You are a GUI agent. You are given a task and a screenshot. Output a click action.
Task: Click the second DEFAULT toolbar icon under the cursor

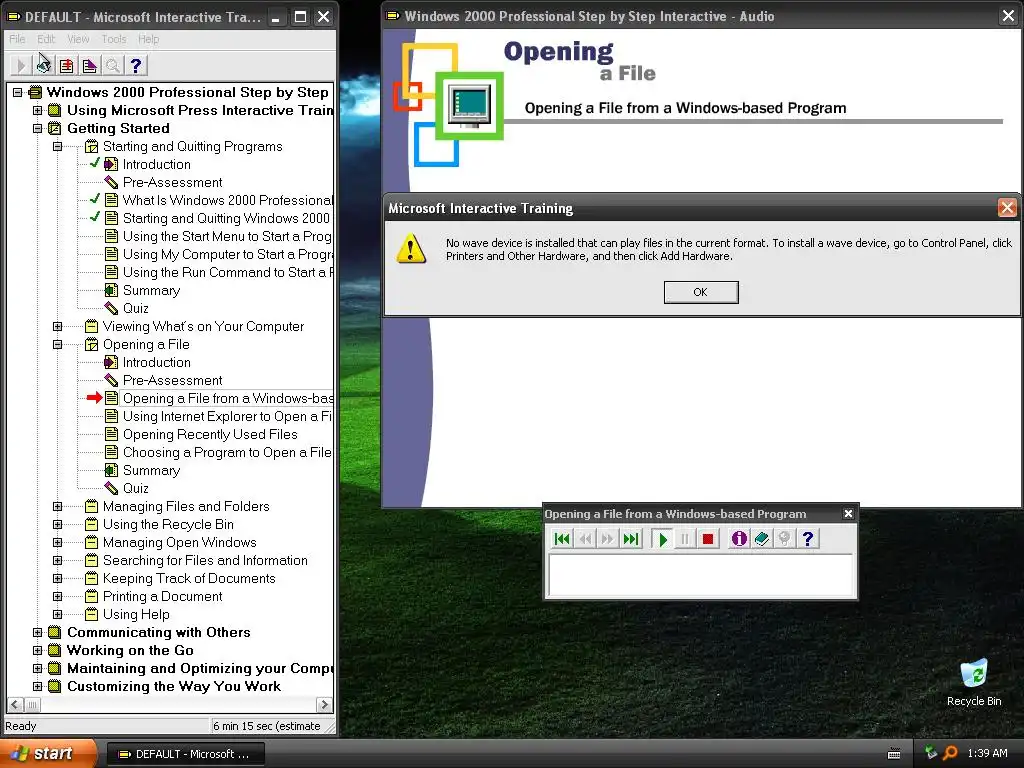[44, 65]
